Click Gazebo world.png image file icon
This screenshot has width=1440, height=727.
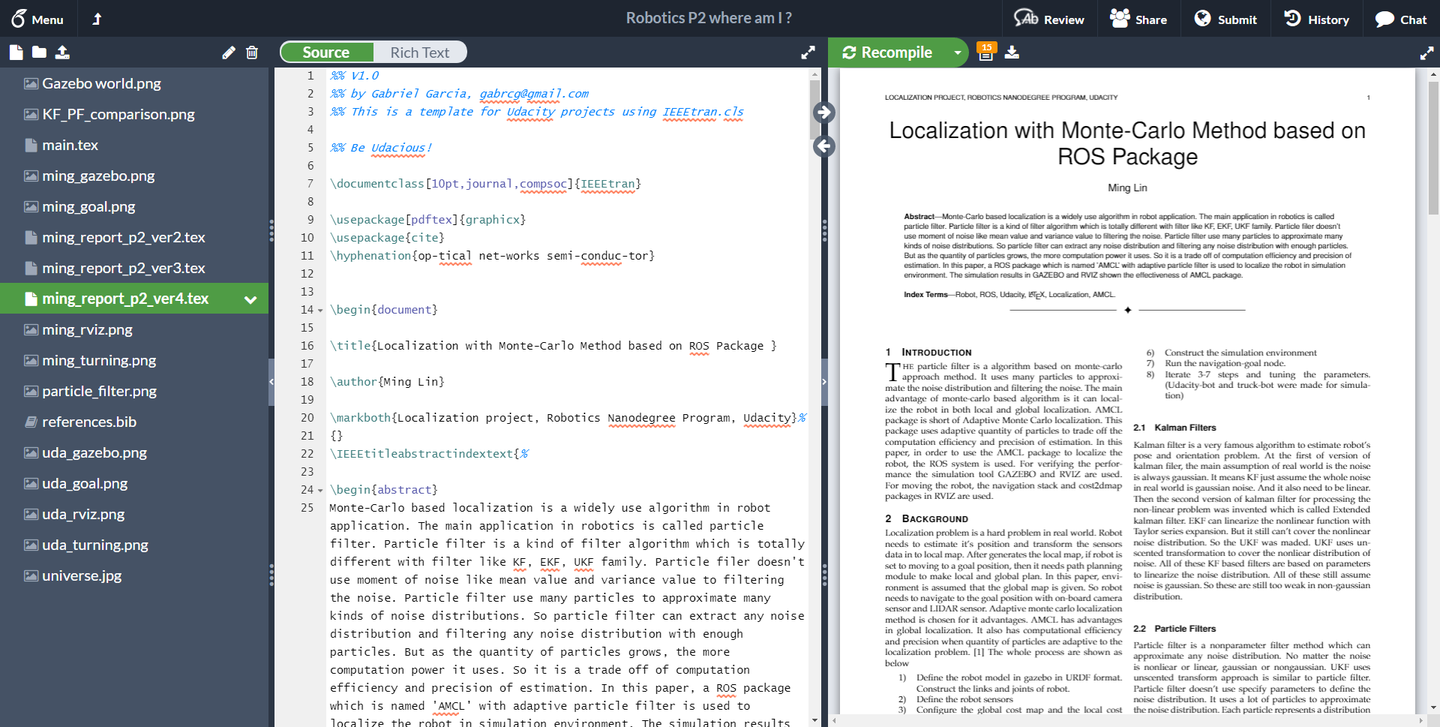tap(31, 84)
